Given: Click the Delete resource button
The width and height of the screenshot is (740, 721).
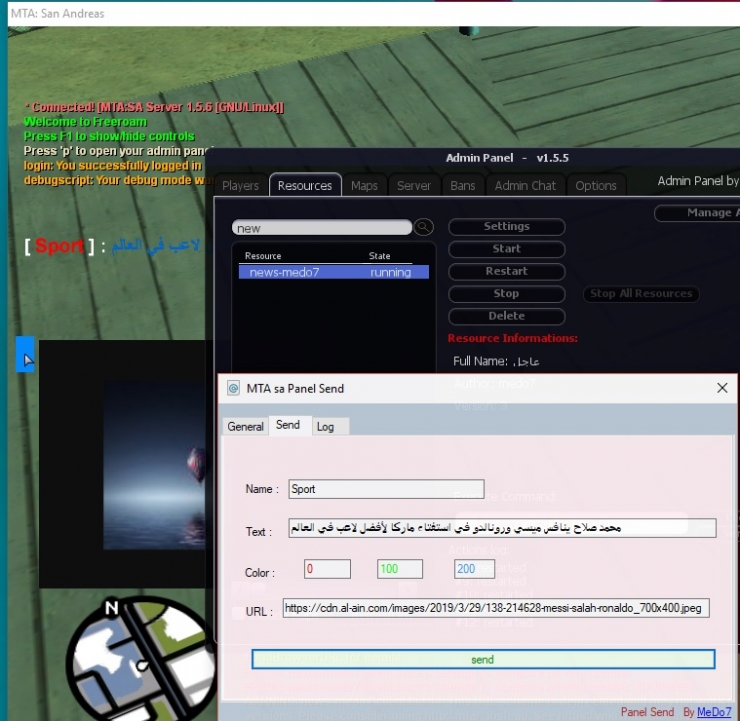Looking at the screenshot, I should 506,316.
